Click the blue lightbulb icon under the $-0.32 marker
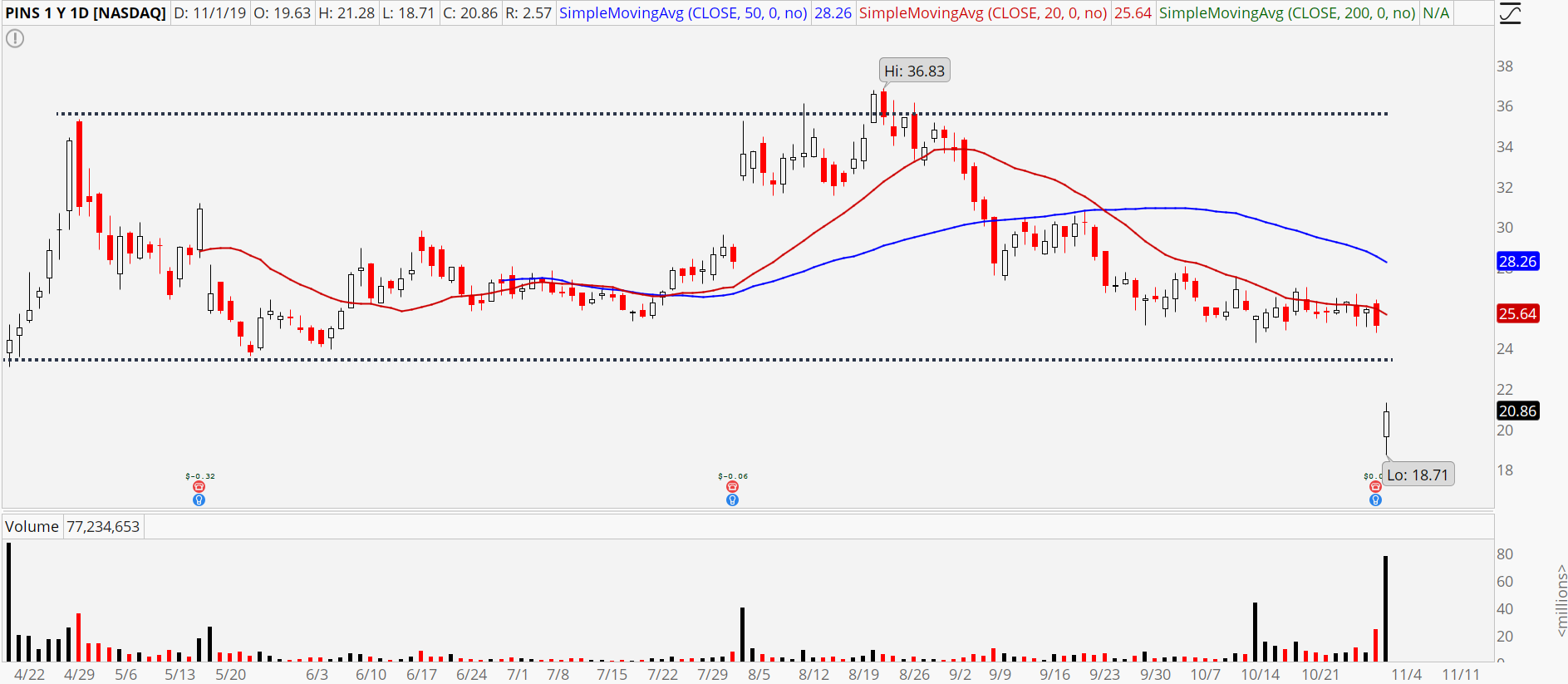 (199, 500)
